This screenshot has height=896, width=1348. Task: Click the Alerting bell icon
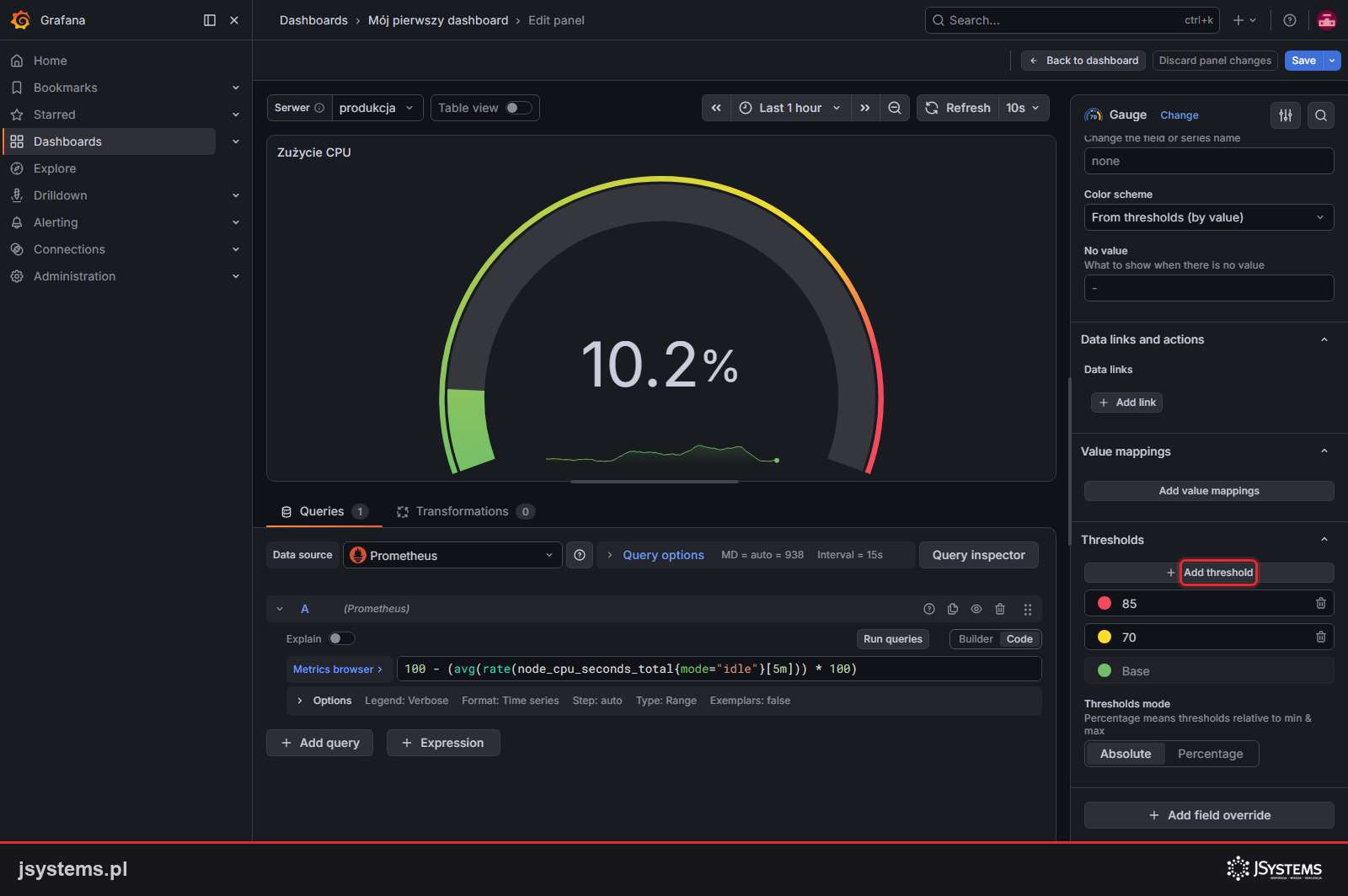coord(17,222)
